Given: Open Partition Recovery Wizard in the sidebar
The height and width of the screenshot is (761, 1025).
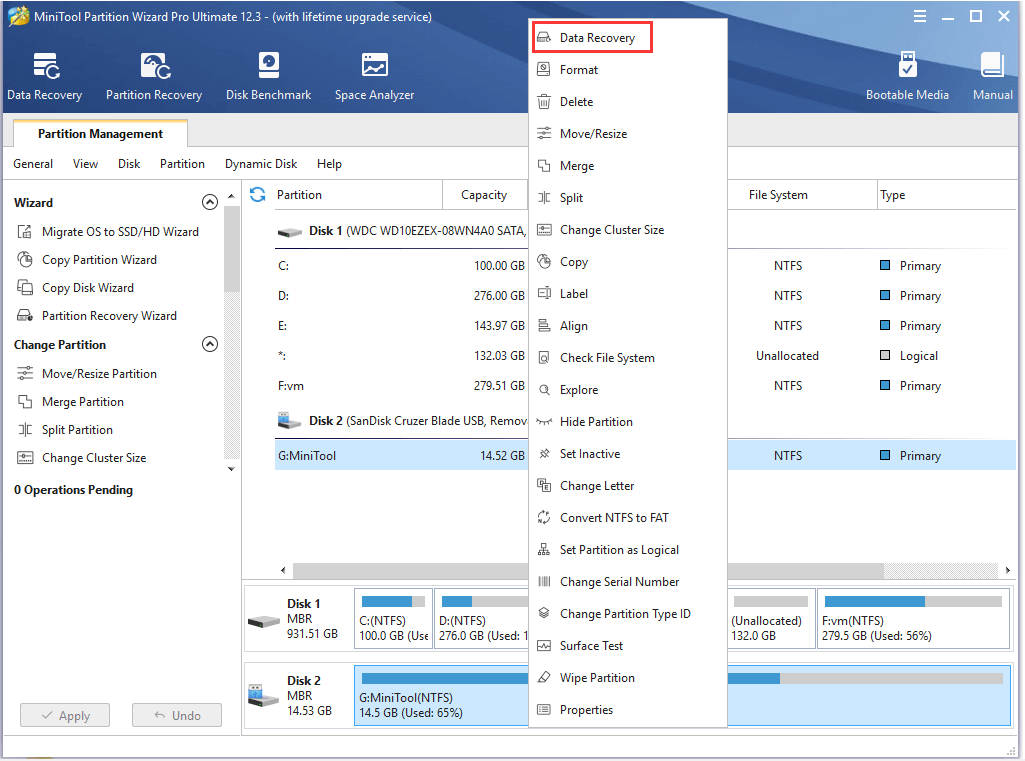Looking at the screenshot, I should click(x=109, y=316).
